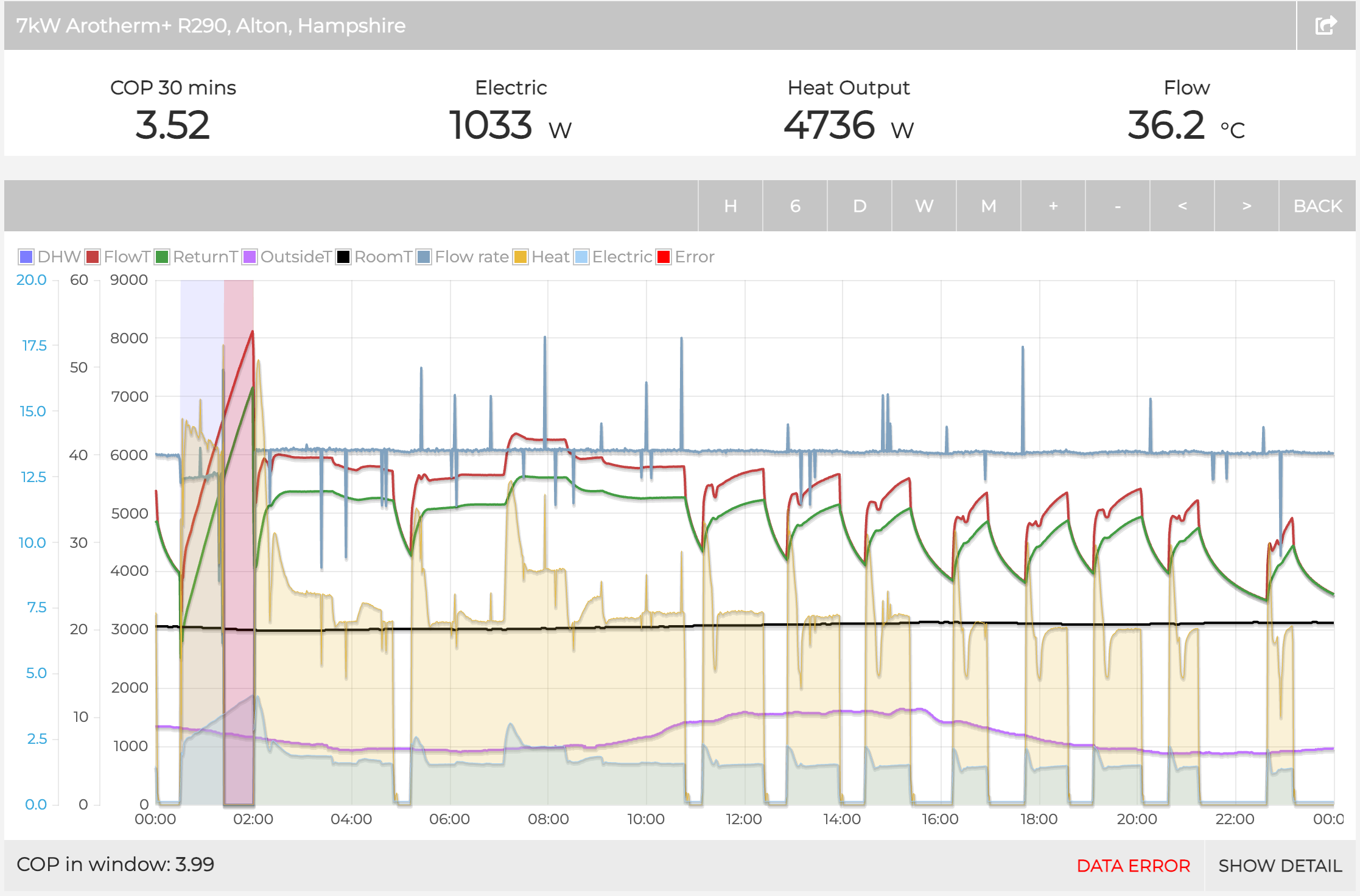Toggle ReturnT series in legend
Viewport: 1360px width, 896px height.
(196, 257)
